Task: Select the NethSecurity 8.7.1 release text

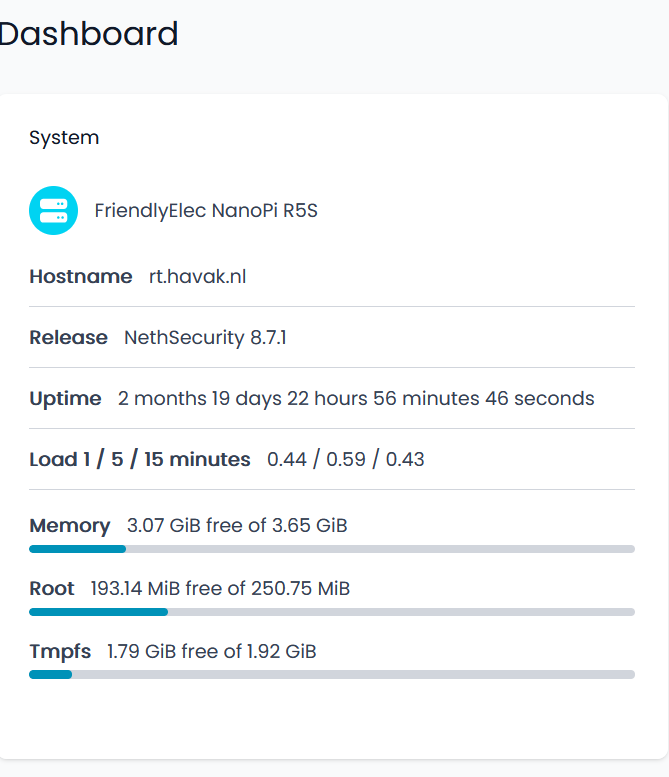Action: coord(205,337)
